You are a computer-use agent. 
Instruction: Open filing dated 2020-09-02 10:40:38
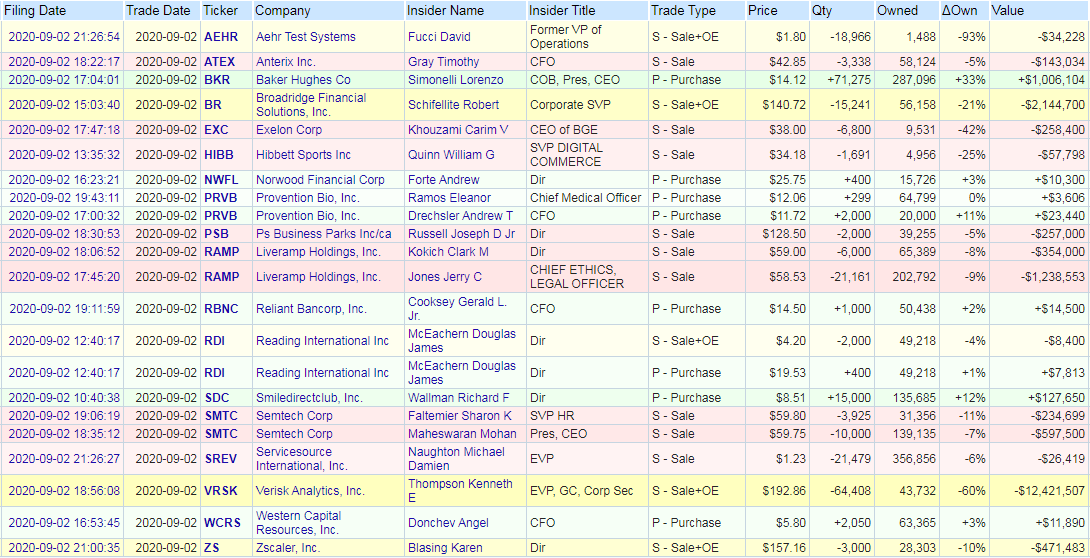pyautogui.click(x=64, y=398)
